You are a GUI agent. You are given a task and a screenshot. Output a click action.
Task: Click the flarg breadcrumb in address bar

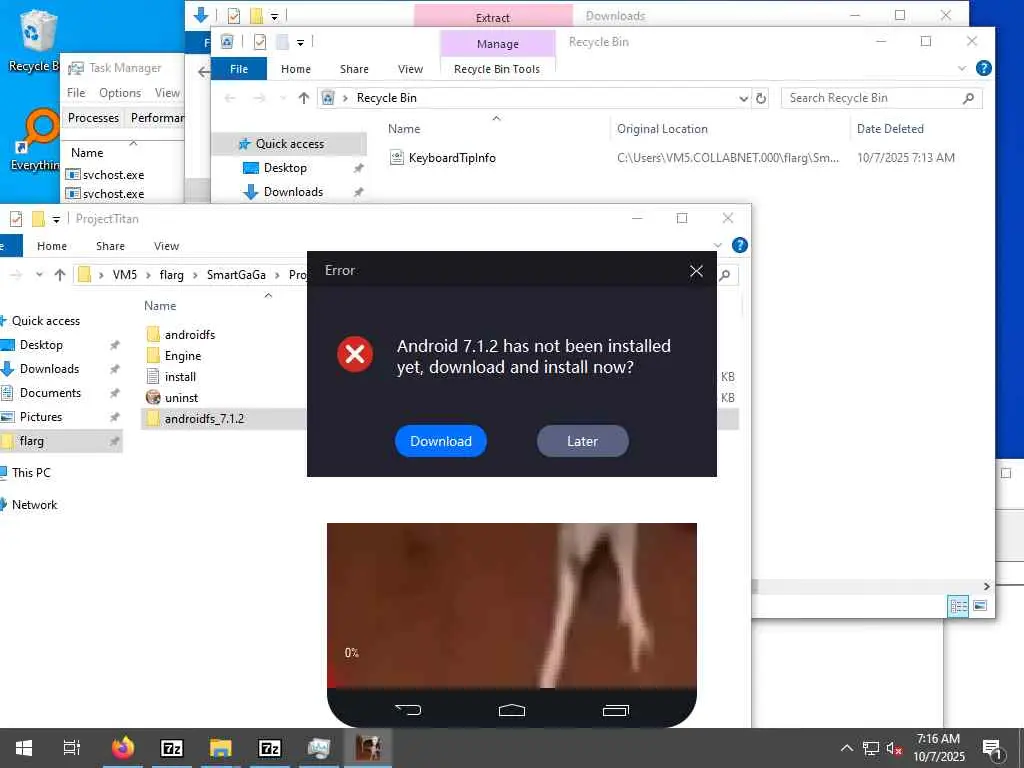point(171,275)
